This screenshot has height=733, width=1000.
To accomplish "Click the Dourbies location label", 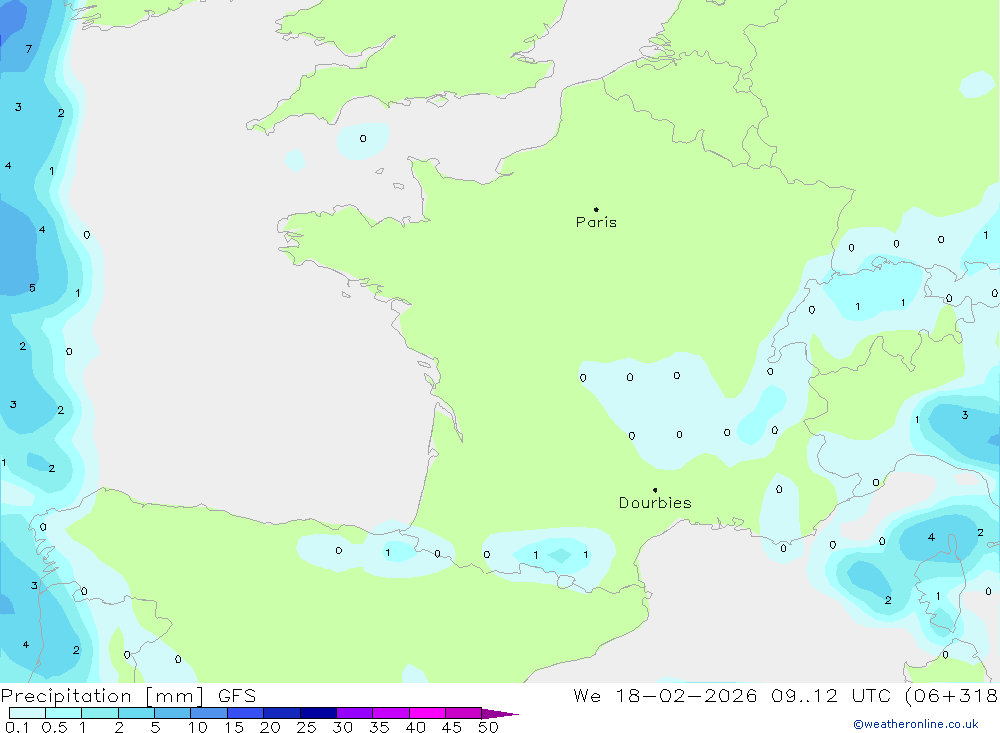I will click(655, 503).
